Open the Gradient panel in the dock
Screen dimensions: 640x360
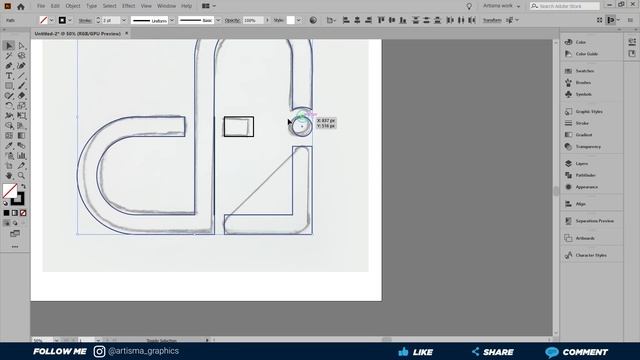tap(584, 135)
